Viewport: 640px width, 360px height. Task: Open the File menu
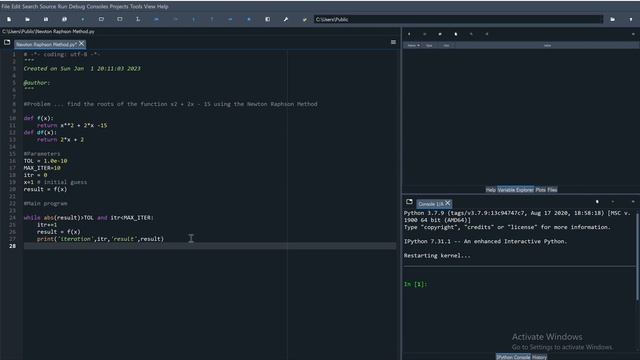5,7
